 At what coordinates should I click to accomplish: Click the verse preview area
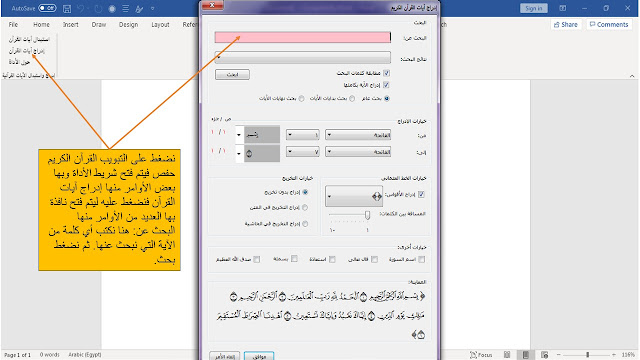[319, 314]
